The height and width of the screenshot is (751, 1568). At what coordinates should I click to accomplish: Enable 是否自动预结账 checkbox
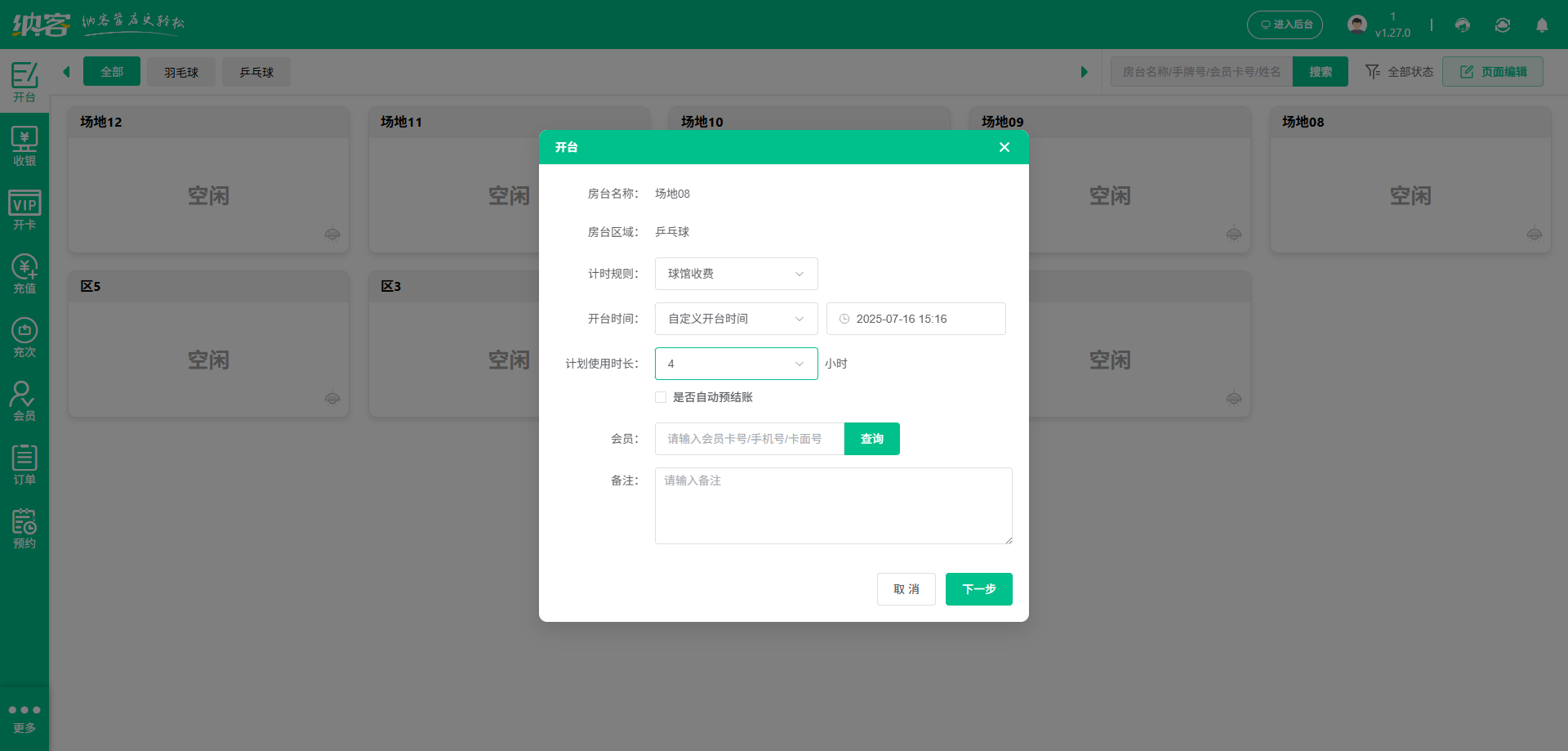[661, 397]
